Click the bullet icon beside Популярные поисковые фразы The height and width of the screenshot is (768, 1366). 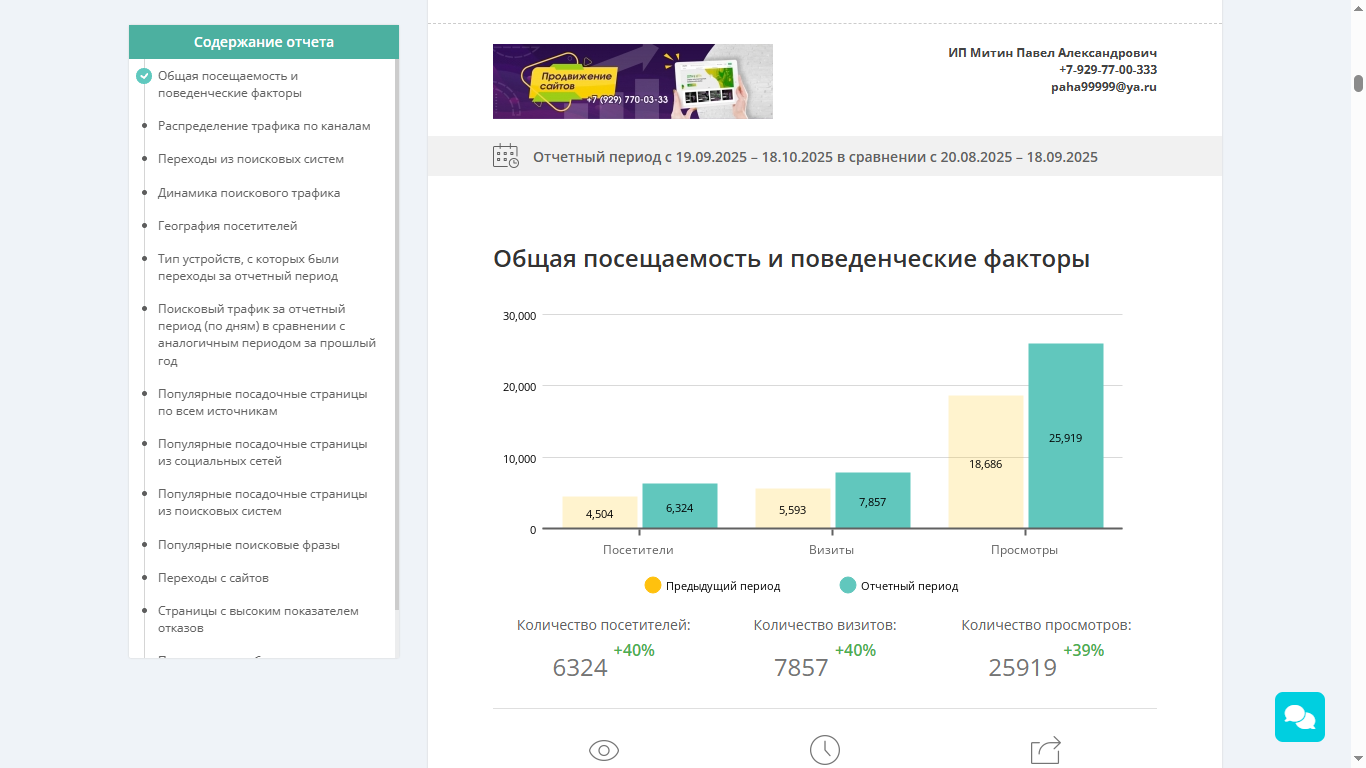[143, 545]
